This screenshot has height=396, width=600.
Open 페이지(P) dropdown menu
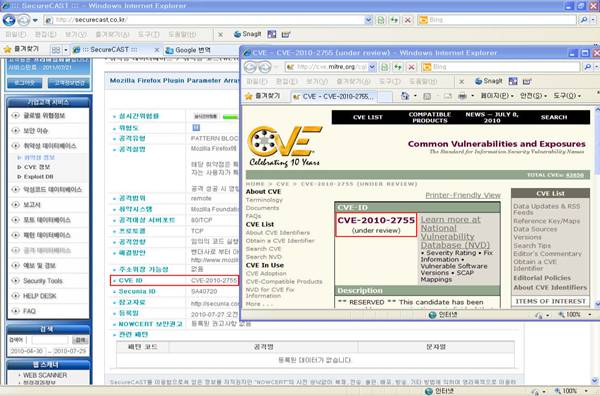point(497,96)
